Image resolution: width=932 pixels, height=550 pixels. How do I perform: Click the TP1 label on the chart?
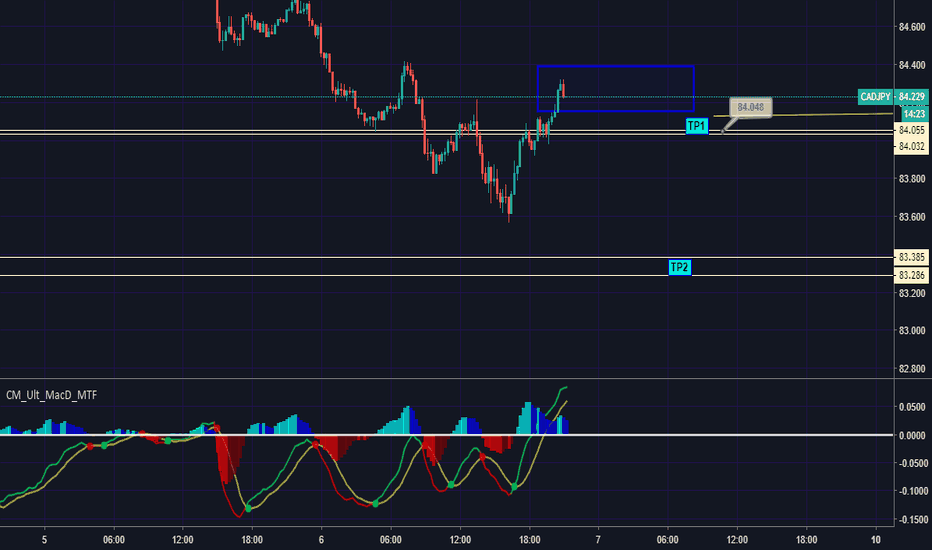point(697,126)
